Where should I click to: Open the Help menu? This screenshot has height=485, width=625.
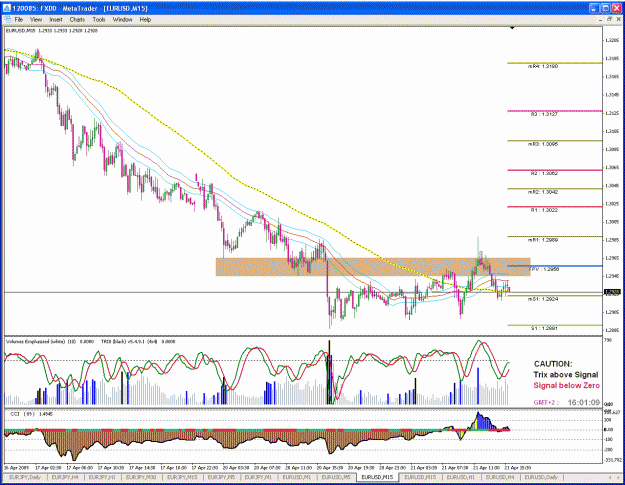pyautogui.click(x=145, y=20)
